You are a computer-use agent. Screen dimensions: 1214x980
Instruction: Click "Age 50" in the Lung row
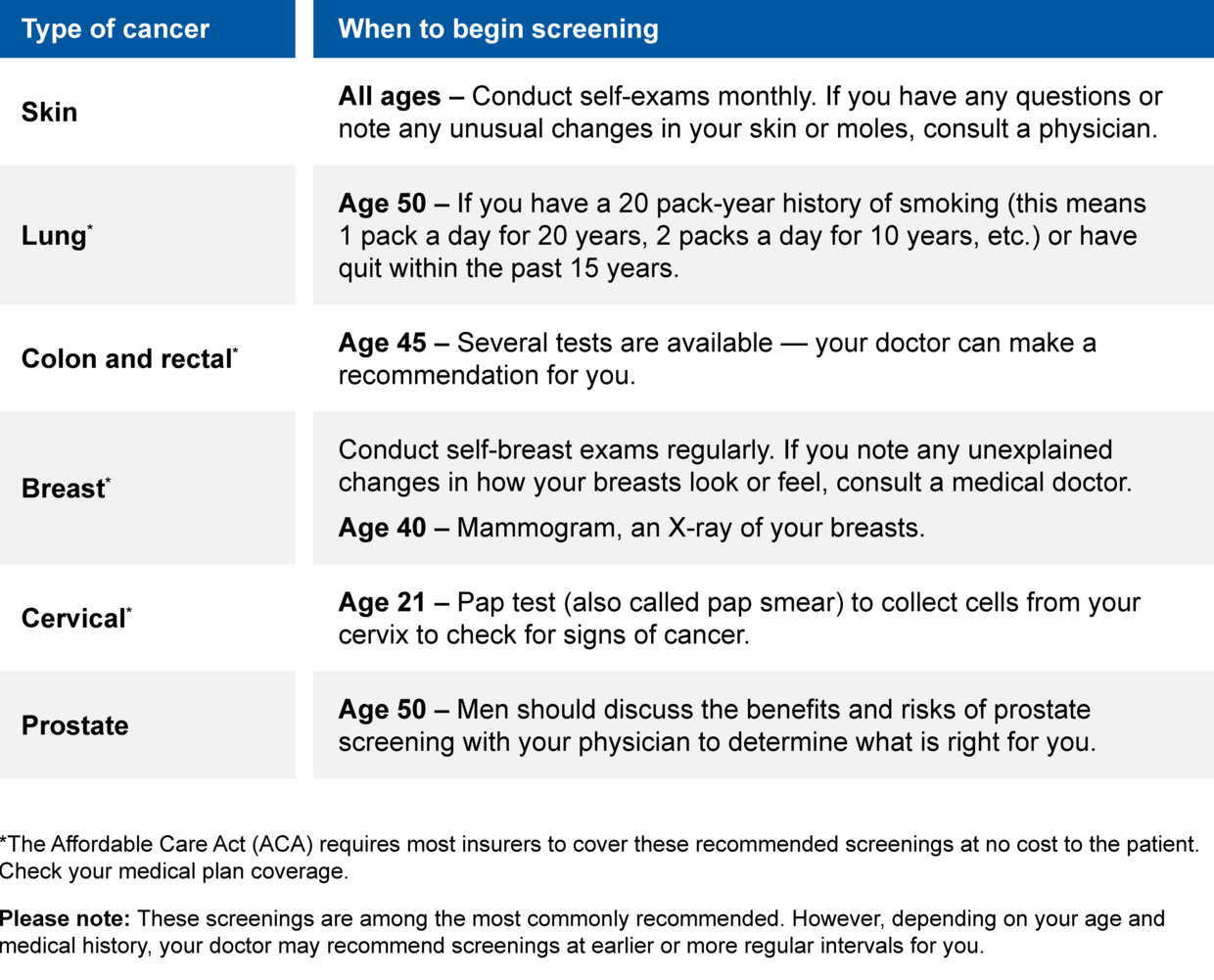(382, 204)
